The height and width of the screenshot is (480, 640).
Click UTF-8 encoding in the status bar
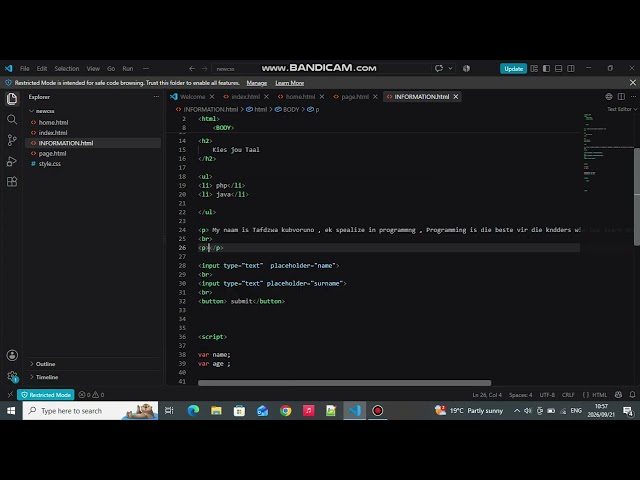547,395
